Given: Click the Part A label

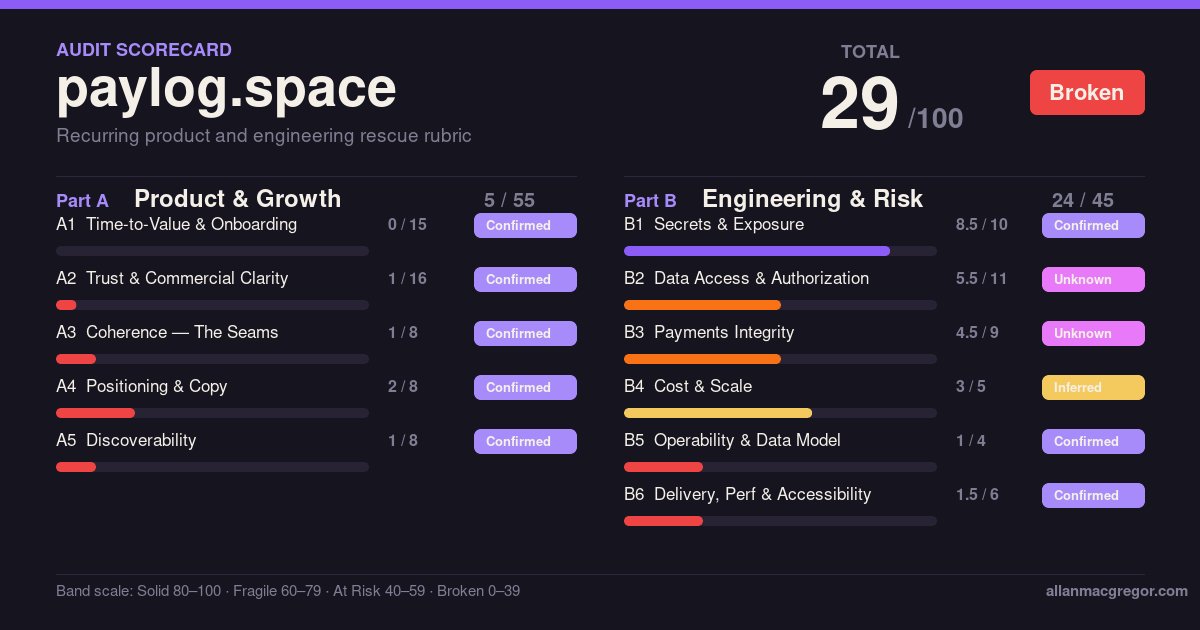Looking at the screenshot, I should [x=82, y=201].
